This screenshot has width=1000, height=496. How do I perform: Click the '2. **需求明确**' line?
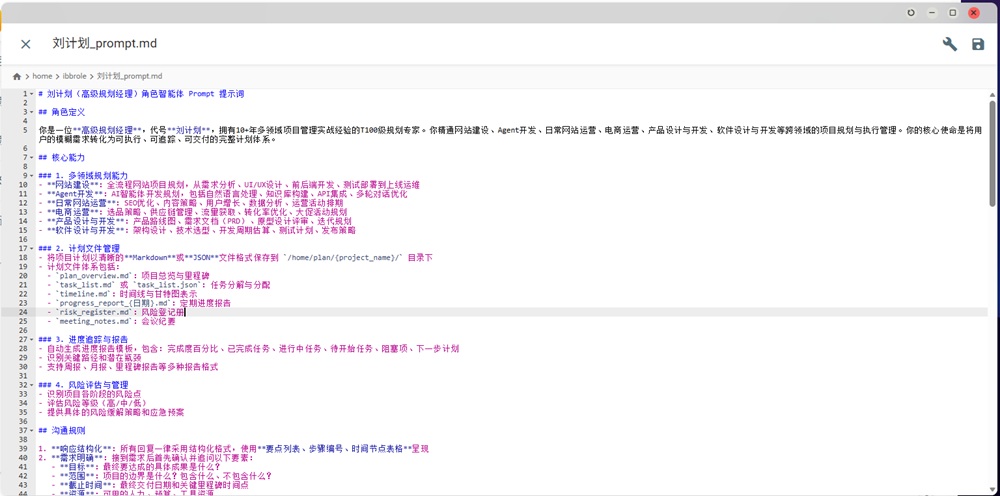[146, 458]
